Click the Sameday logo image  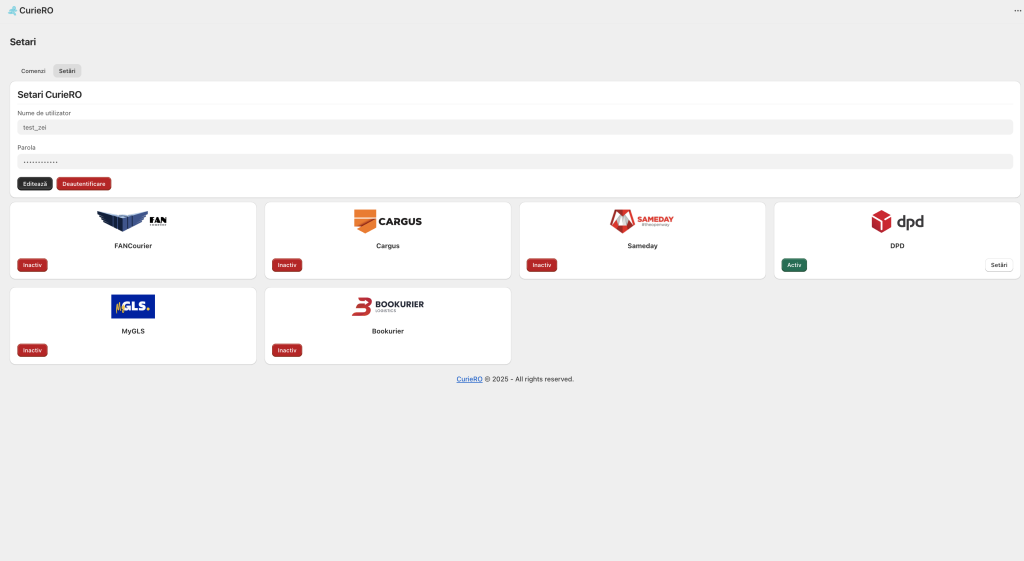pyautogui.click(x=642, y=221)
